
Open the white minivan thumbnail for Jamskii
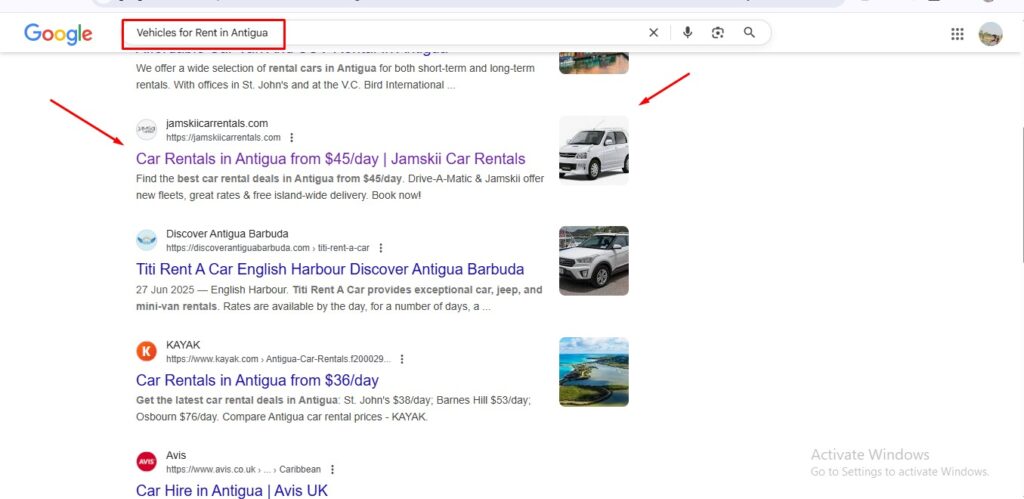click(x=594, y=150)
